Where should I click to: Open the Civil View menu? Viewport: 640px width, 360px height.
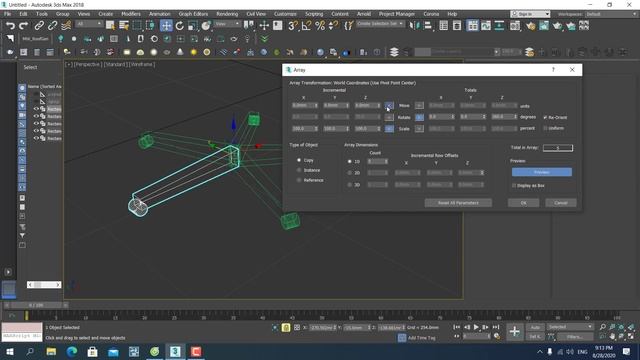point(256,14)
